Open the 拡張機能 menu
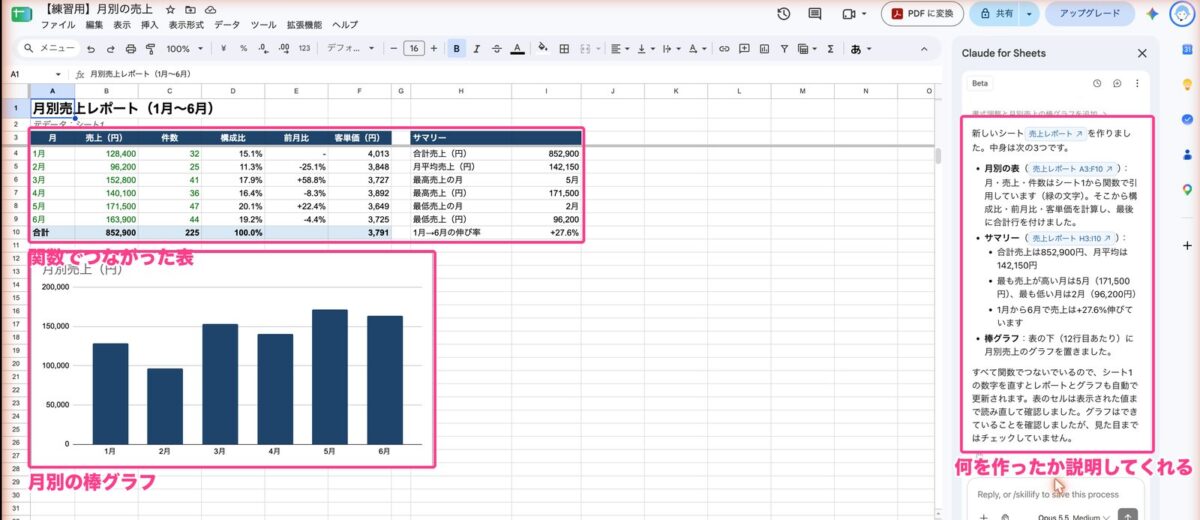 point(304,24)
